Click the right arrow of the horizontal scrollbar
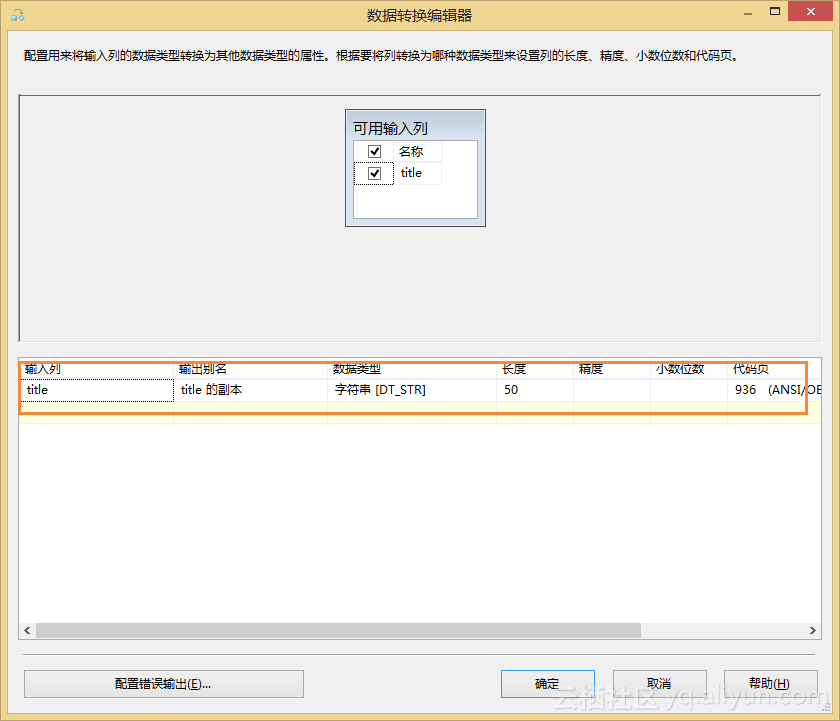The height and width of the screenshot is (721, 840). tap(813, 630)
